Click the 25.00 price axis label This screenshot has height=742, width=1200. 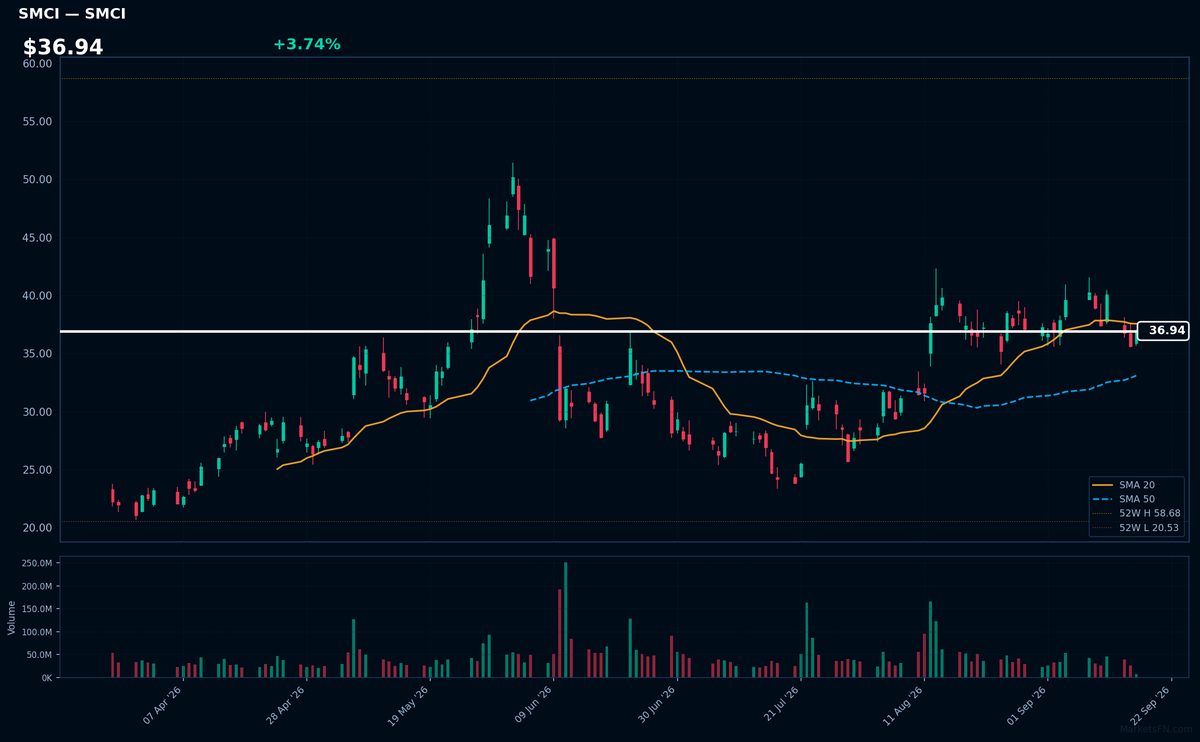pyautogui.click(x=38, y=469)
